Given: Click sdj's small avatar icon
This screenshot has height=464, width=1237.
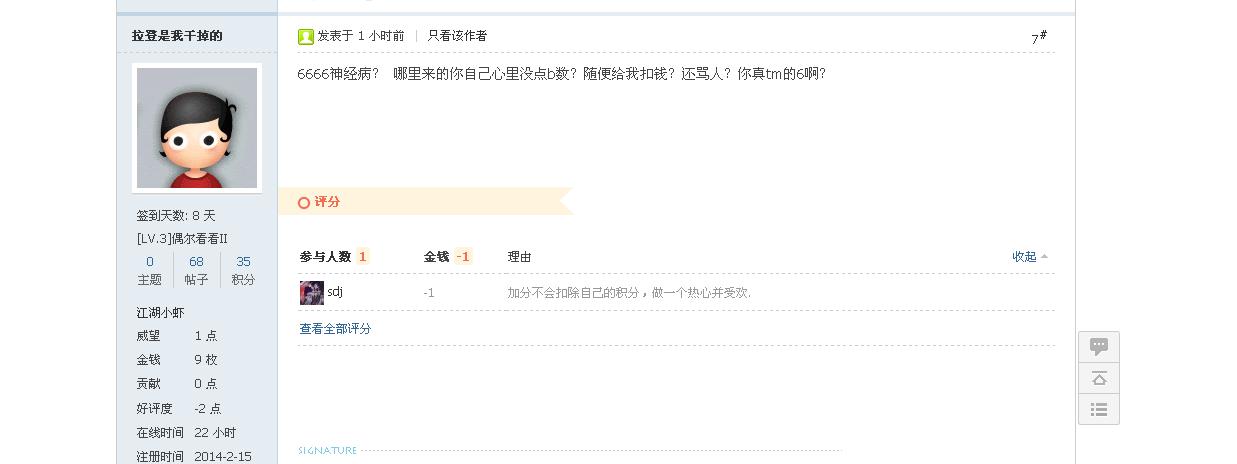Looking at the screenshot, I should [x=311, y=293].
